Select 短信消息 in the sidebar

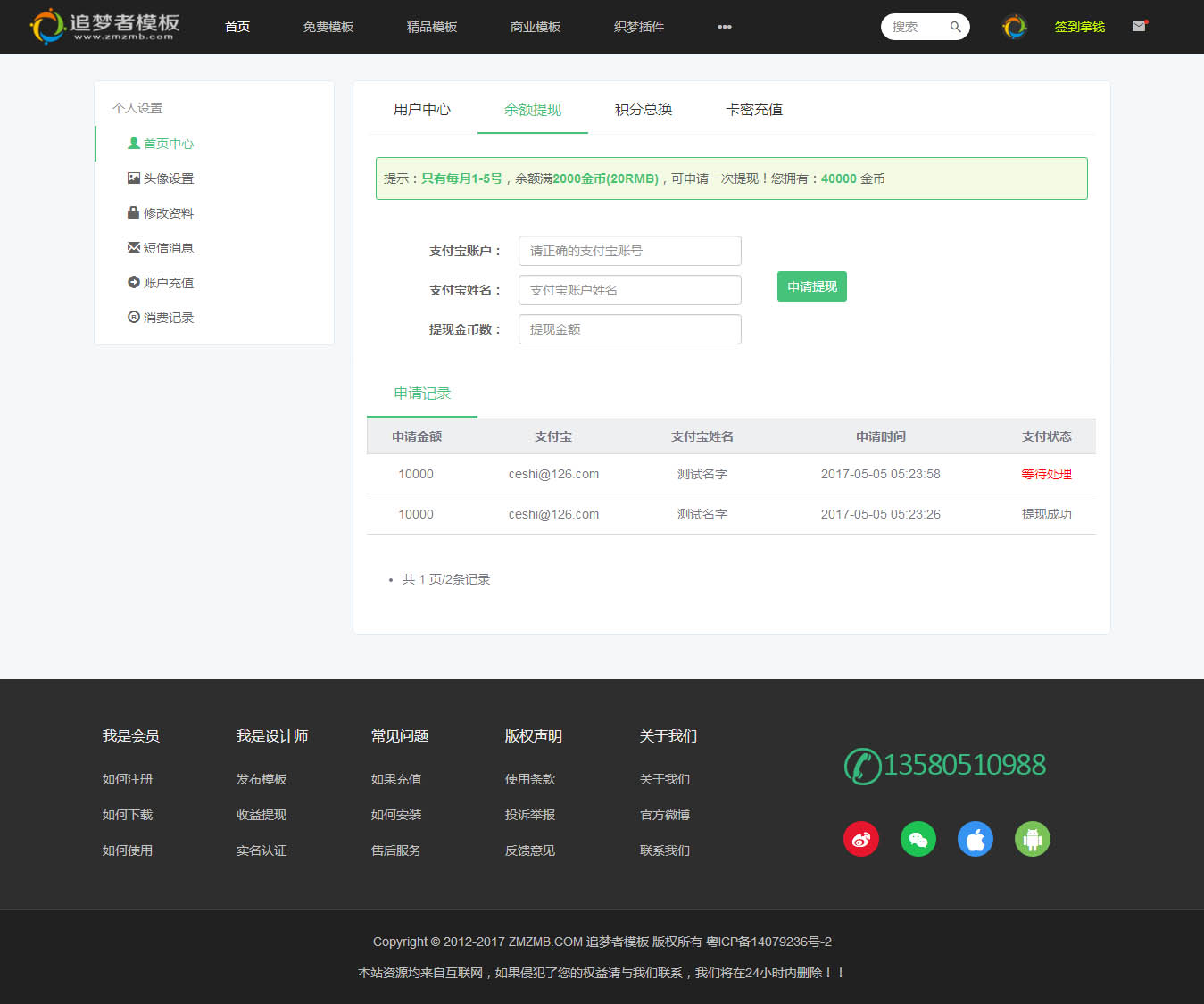[168, 248]
